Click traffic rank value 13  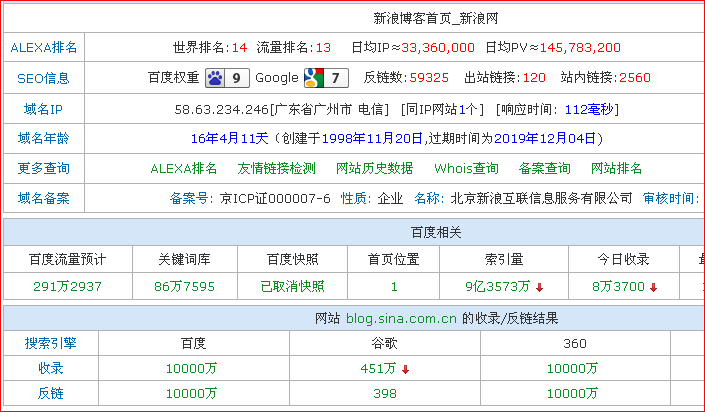point(323,48)
